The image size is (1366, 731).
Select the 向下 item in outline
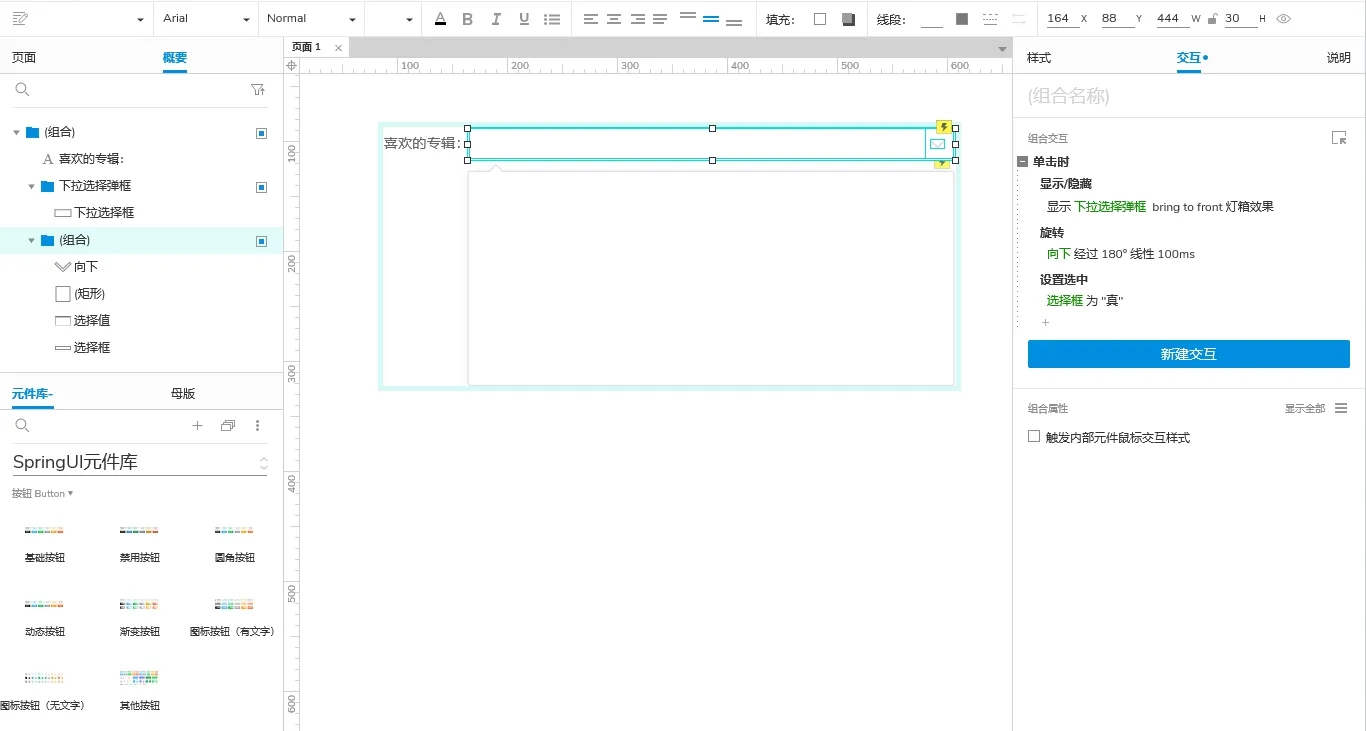coord(86,267)
